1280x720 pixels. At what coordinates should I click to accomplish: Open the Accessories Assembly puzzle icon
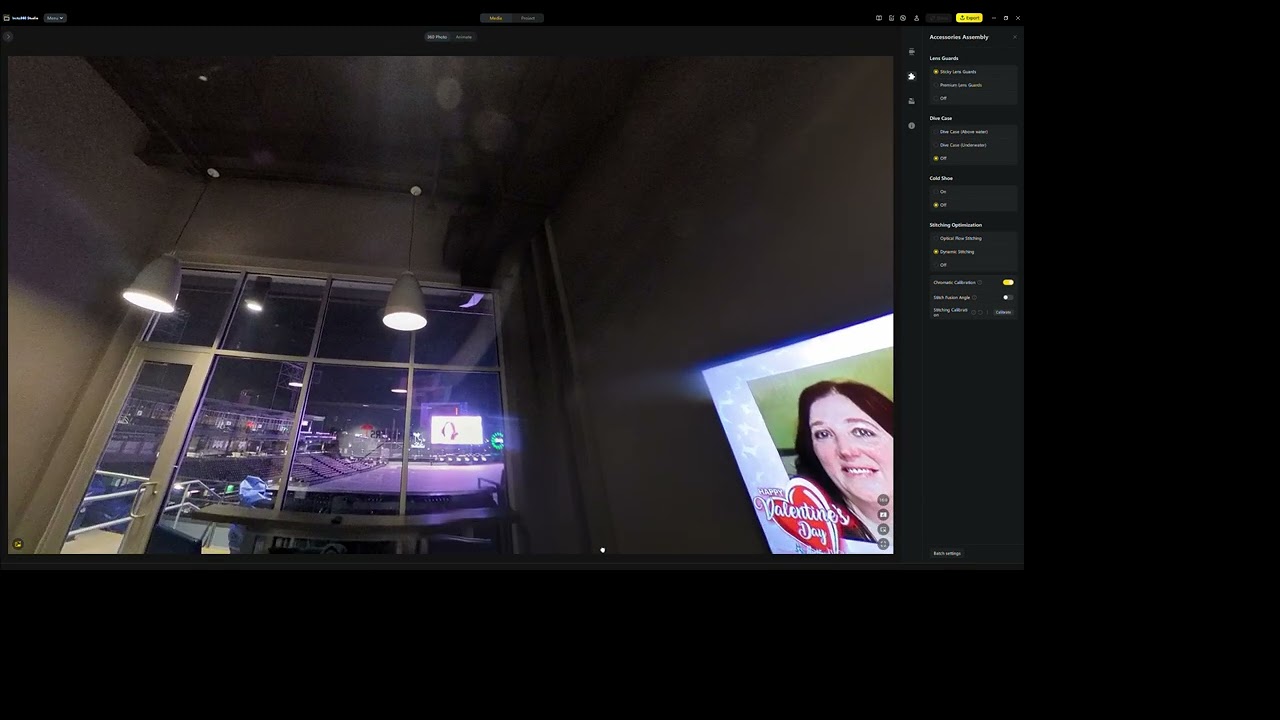pos(911,76)
